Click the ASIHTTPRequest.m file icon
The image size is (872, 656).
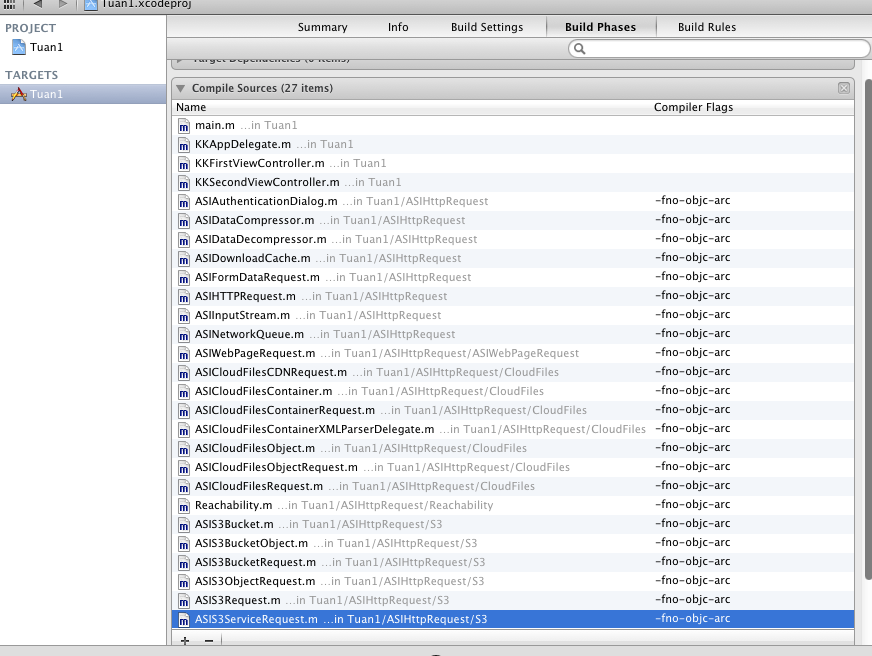184,296
